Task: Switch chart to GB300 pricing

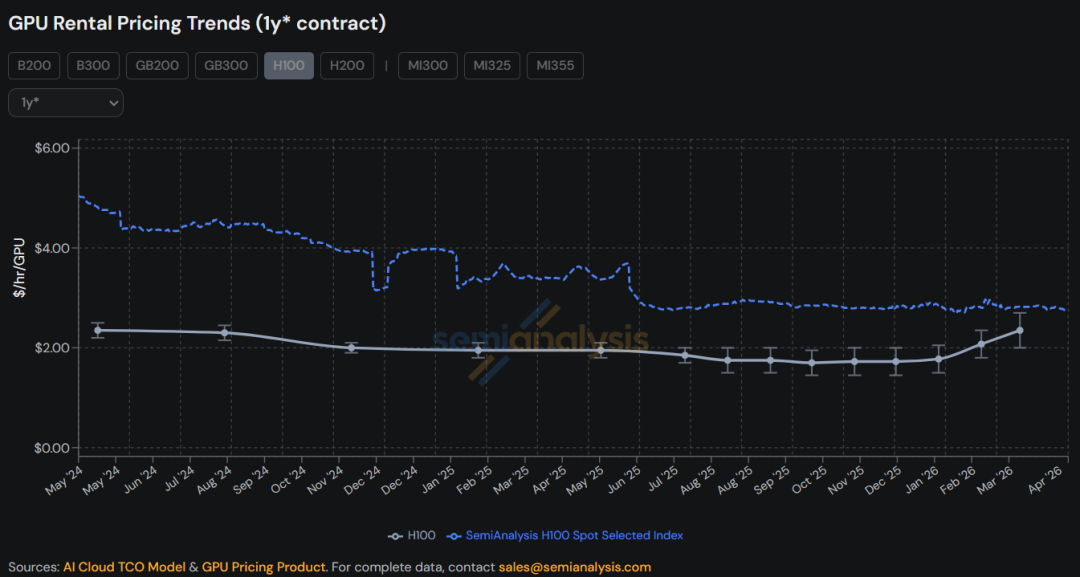Action: pos(226,66)
